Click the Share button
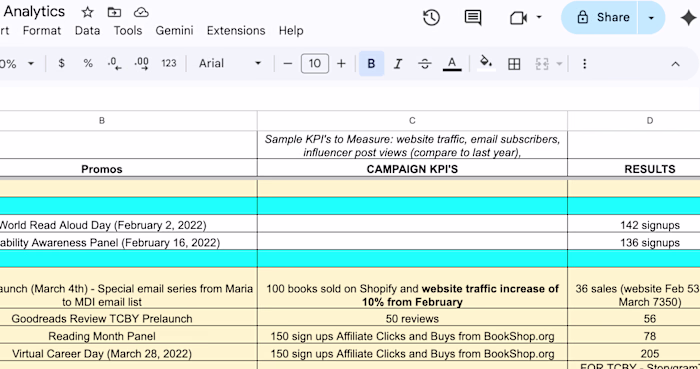This screenshot has width=700, height=369. tap(599, 17)
